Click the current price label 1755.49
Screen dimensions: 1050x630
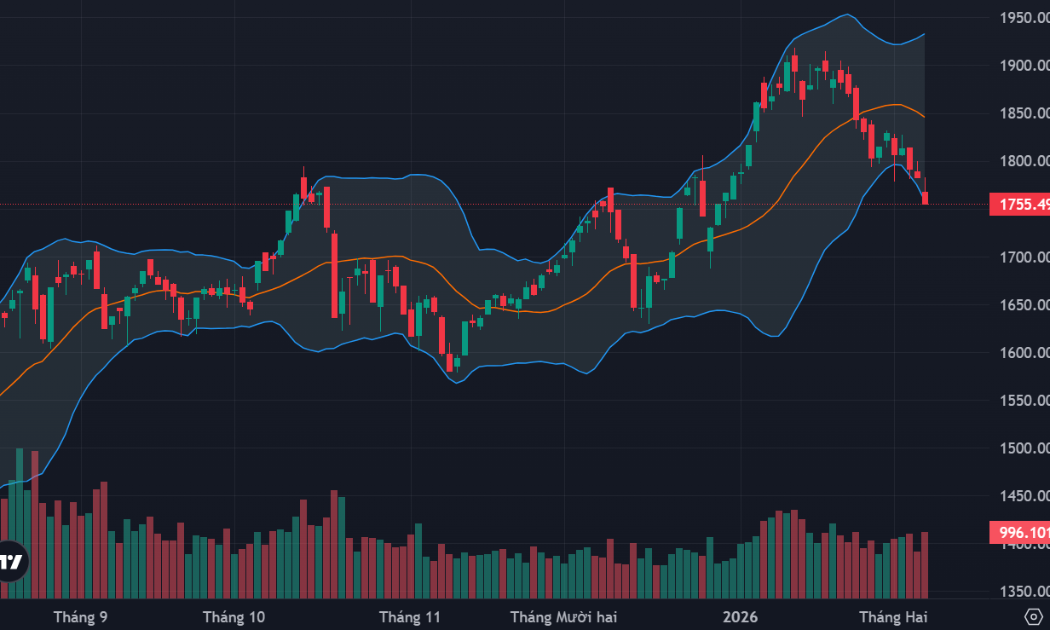tap(1019, 205)
